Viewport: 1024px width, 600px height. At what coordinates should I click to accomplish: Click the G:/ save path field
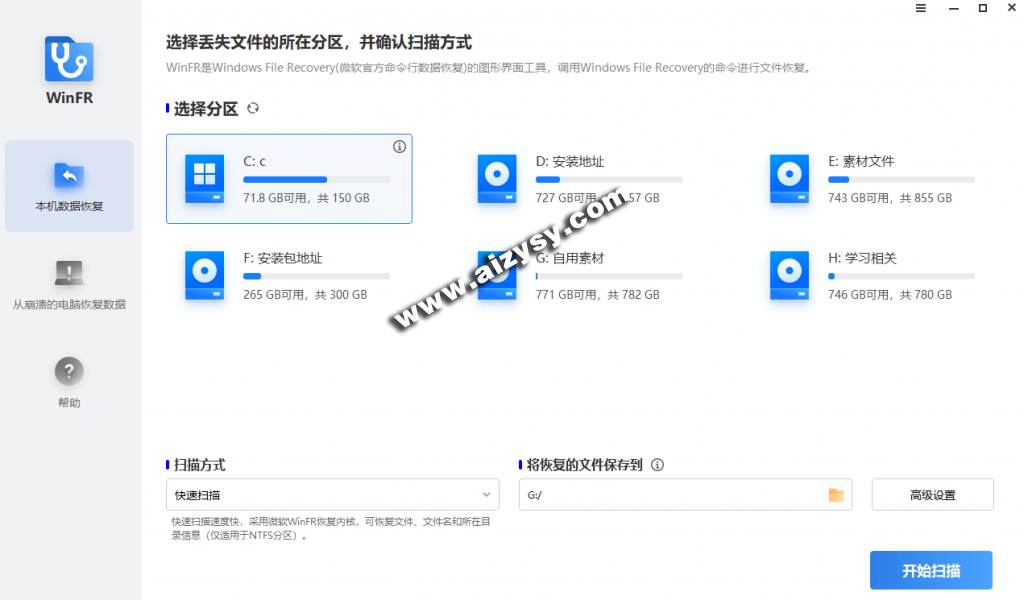pos(670,495)
